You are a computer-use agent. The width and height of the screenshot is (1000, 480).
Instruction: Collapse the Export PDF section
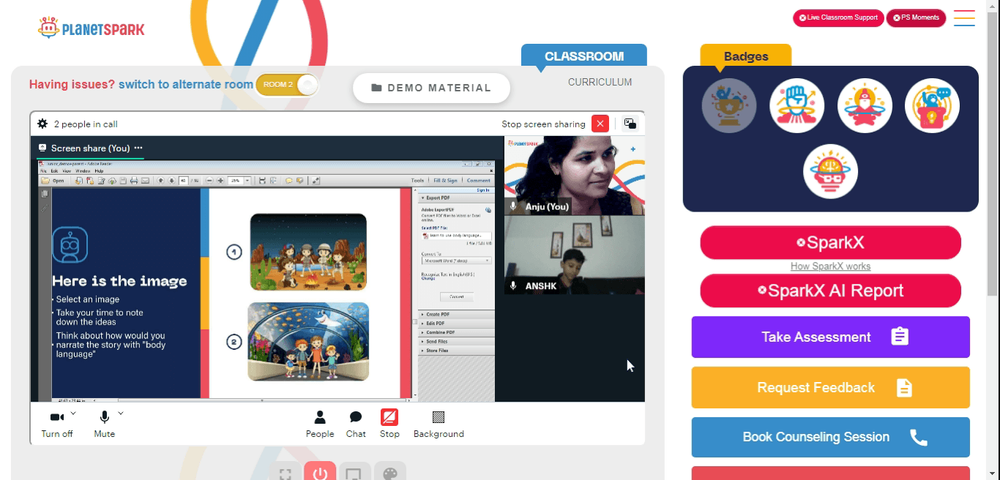click(x=455, y=198)
